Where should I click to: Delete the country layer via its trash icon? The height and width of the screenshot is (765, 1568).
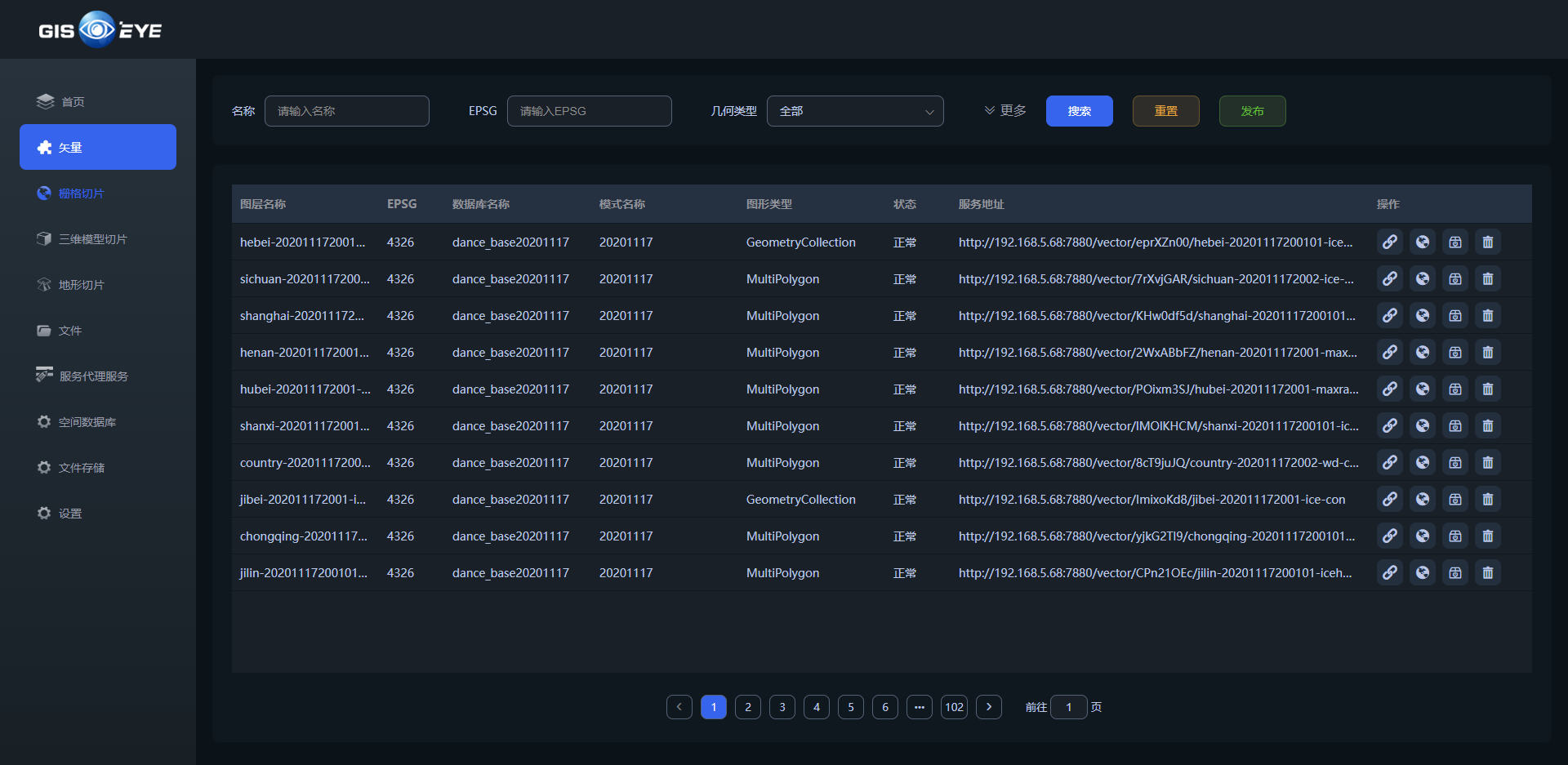(x=1487, y=462)
